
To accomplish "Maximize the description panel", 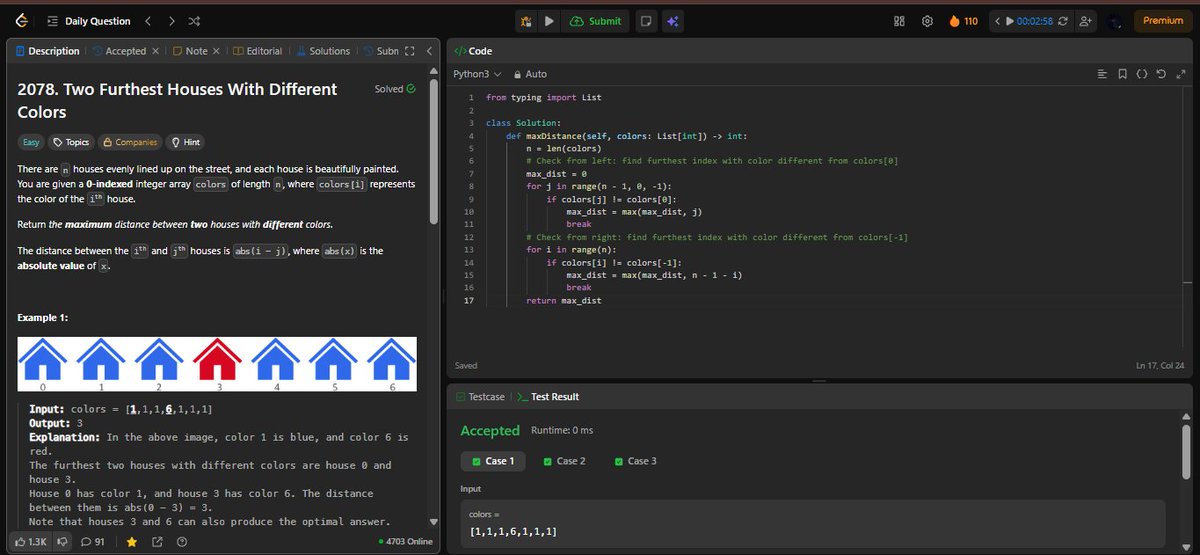I will pyautogui.click(x=410, y=51).
